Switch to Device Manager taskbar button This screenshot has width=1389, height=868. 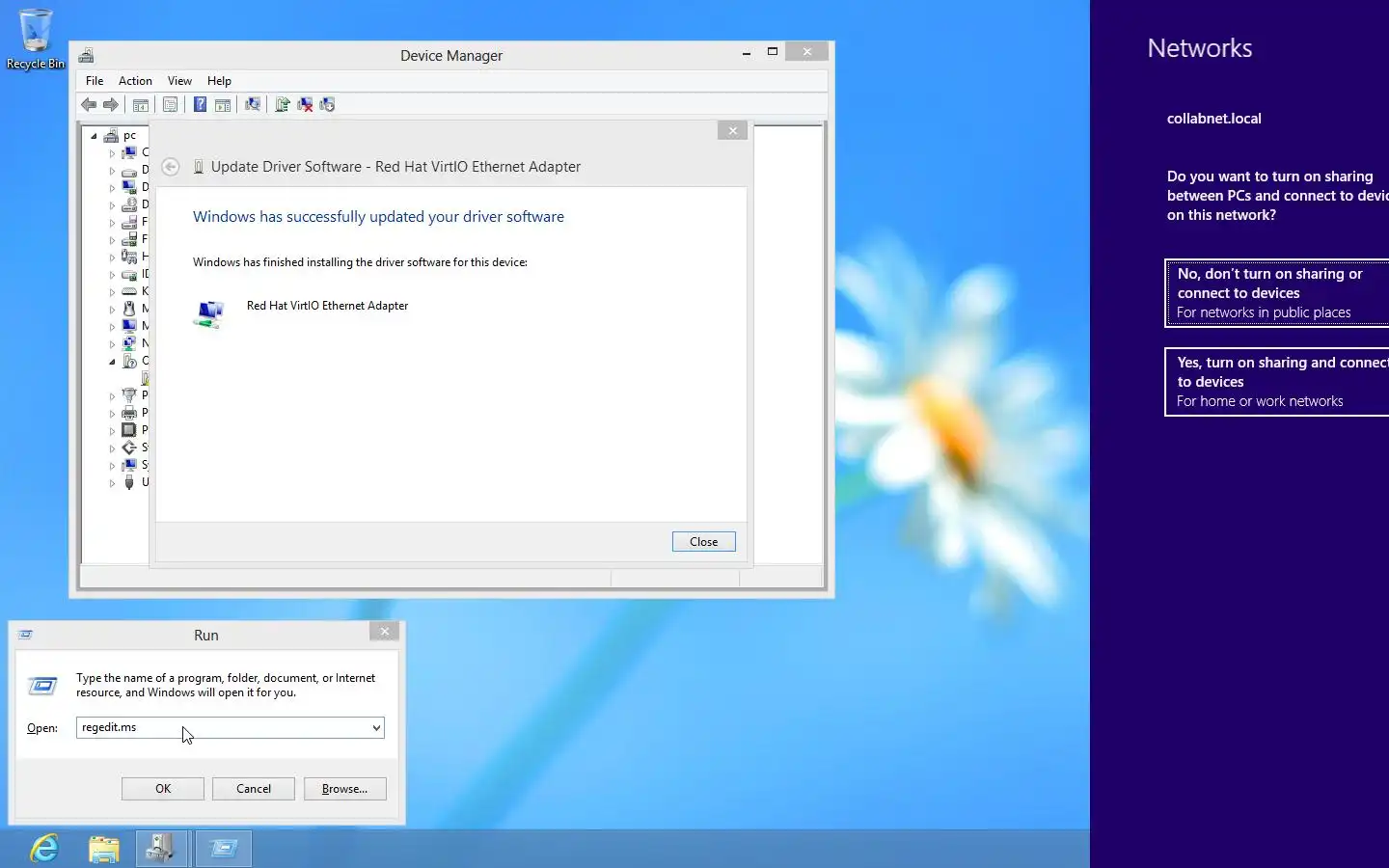point(161,849)
